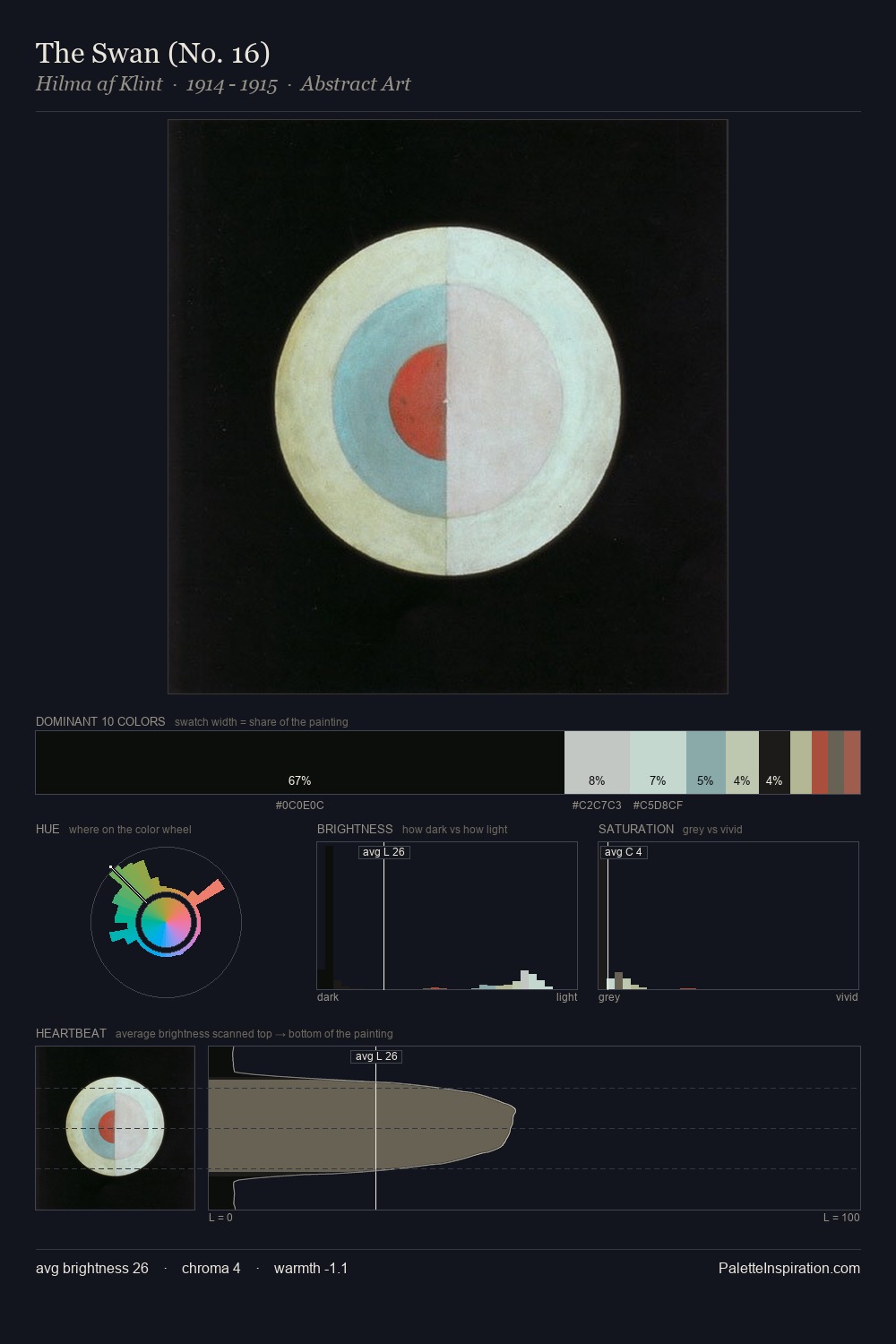Click the 'dark' axis label
Image resolution: width=896 pixels, height=1344 pixels.
pos(328,997)
